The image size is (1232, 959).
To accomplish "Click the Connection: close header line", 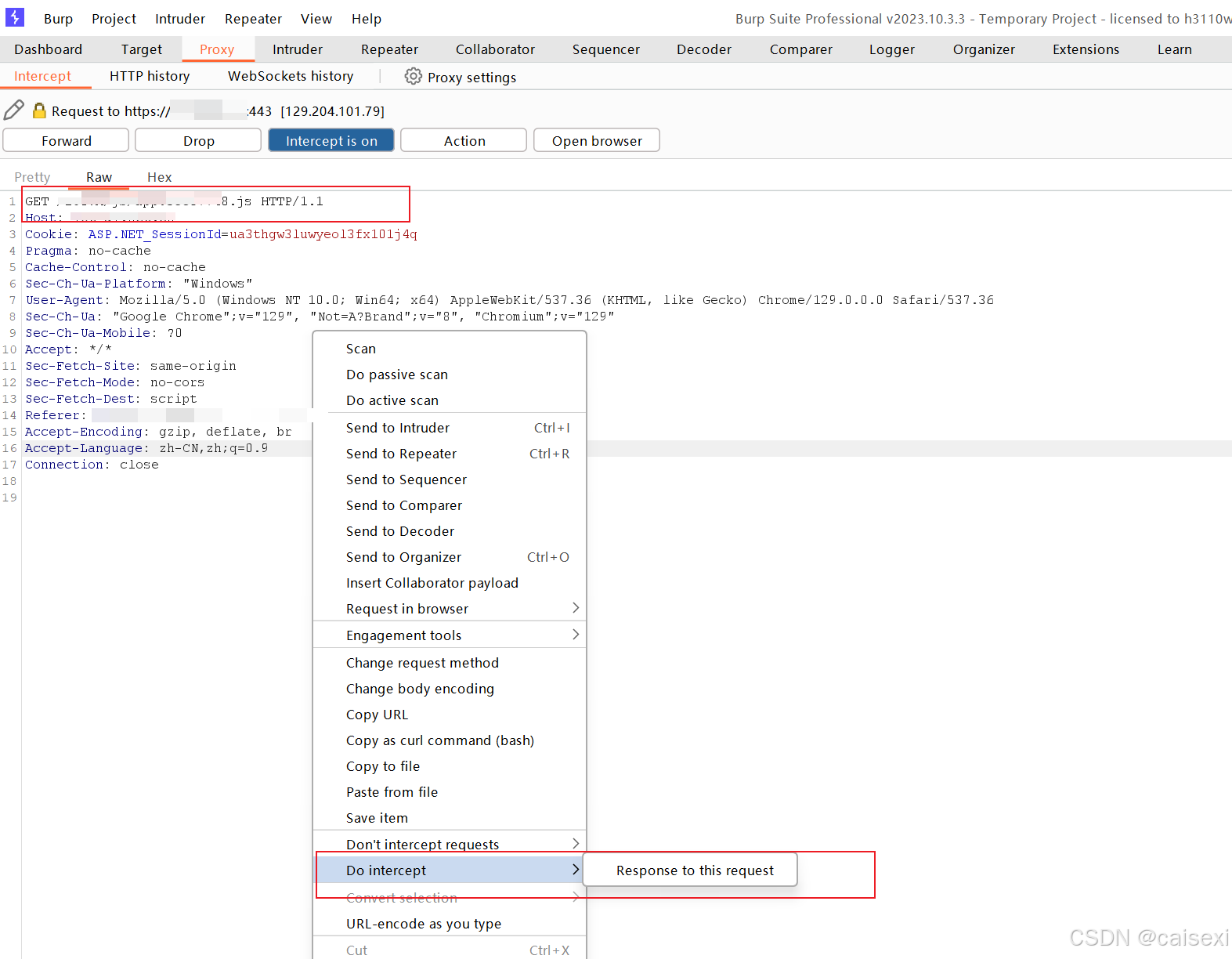I will 92,465.
